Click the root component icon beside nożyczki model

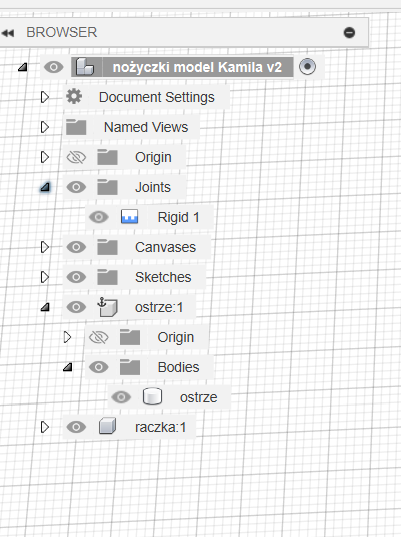85,67
